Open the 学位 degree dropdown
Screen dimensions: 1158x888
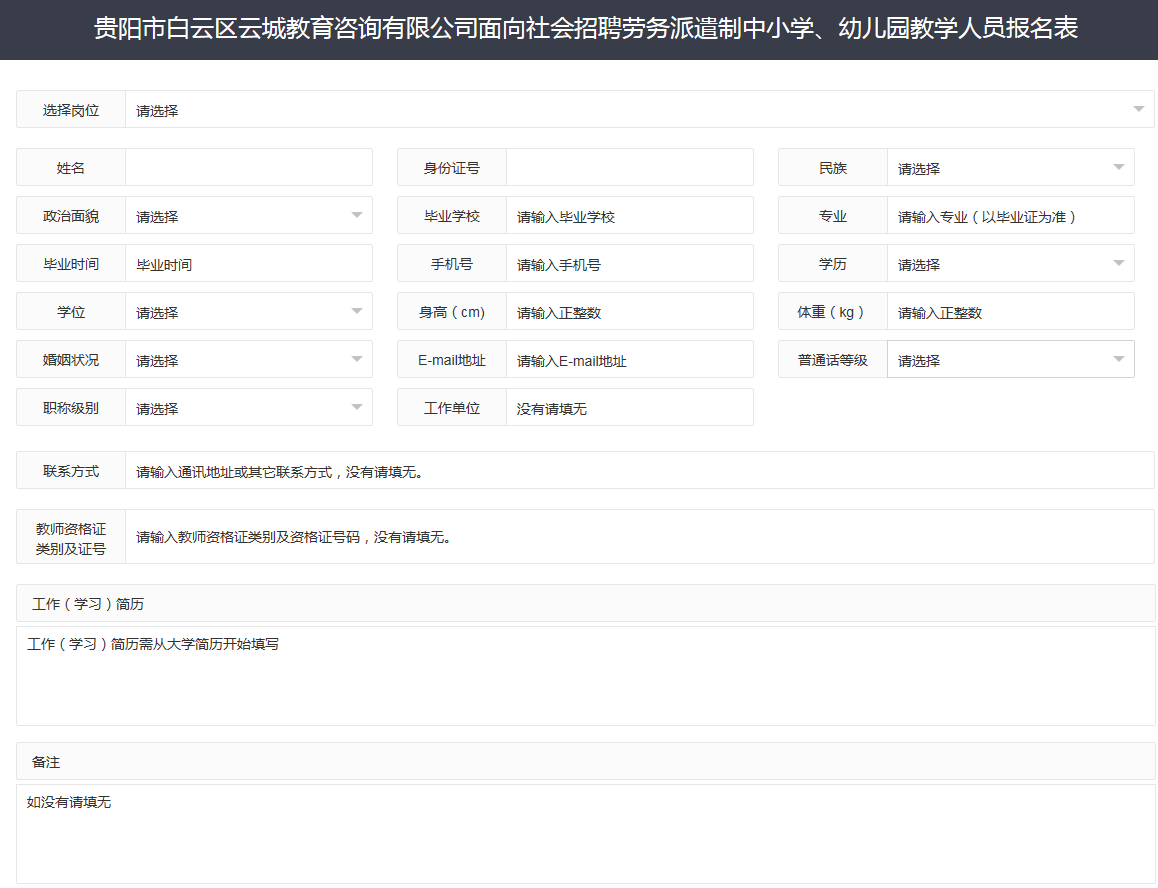248,311
